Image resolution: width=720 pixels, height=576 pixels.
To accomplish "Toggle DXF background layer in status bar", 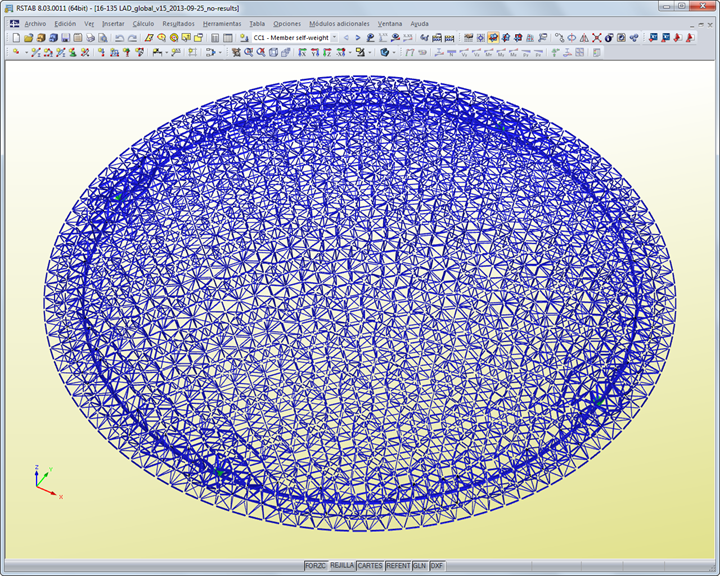I will [437, 565].
